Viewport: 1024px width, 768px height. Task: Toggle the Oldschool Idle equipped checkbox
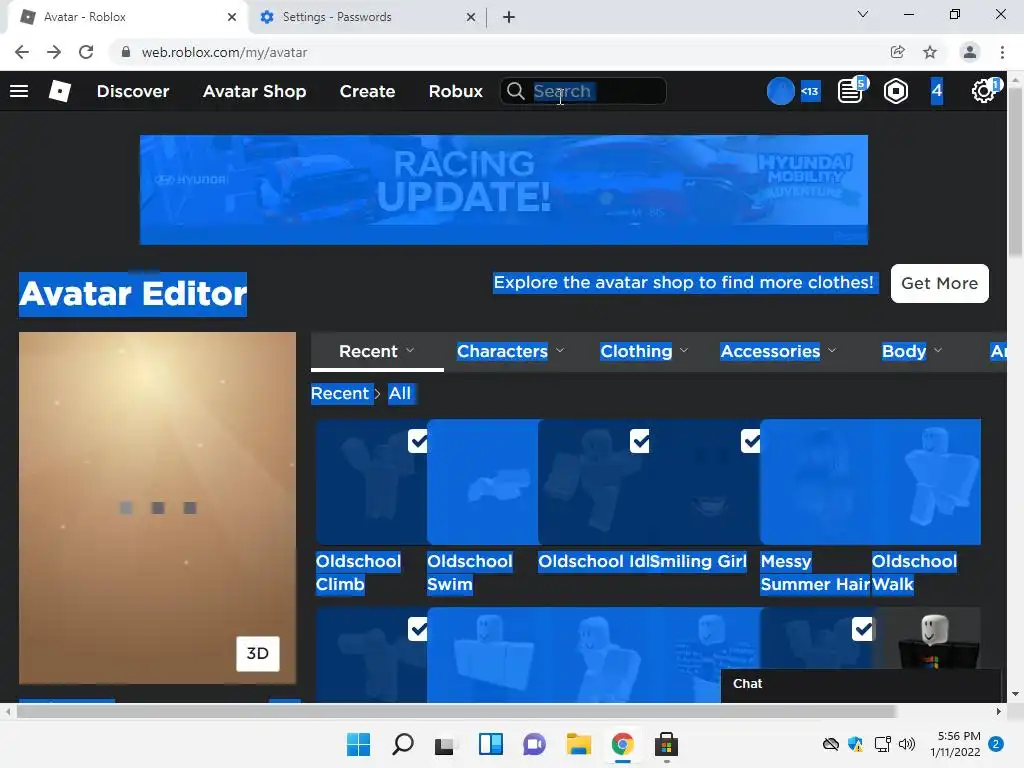(640, 441)
